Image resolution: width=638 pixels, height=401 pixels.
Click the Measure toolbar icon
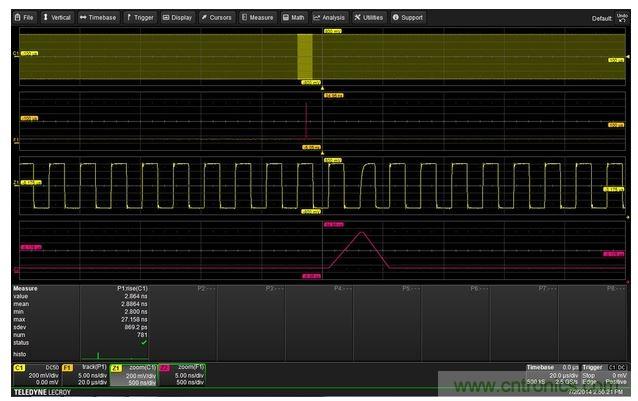(257, 17)
